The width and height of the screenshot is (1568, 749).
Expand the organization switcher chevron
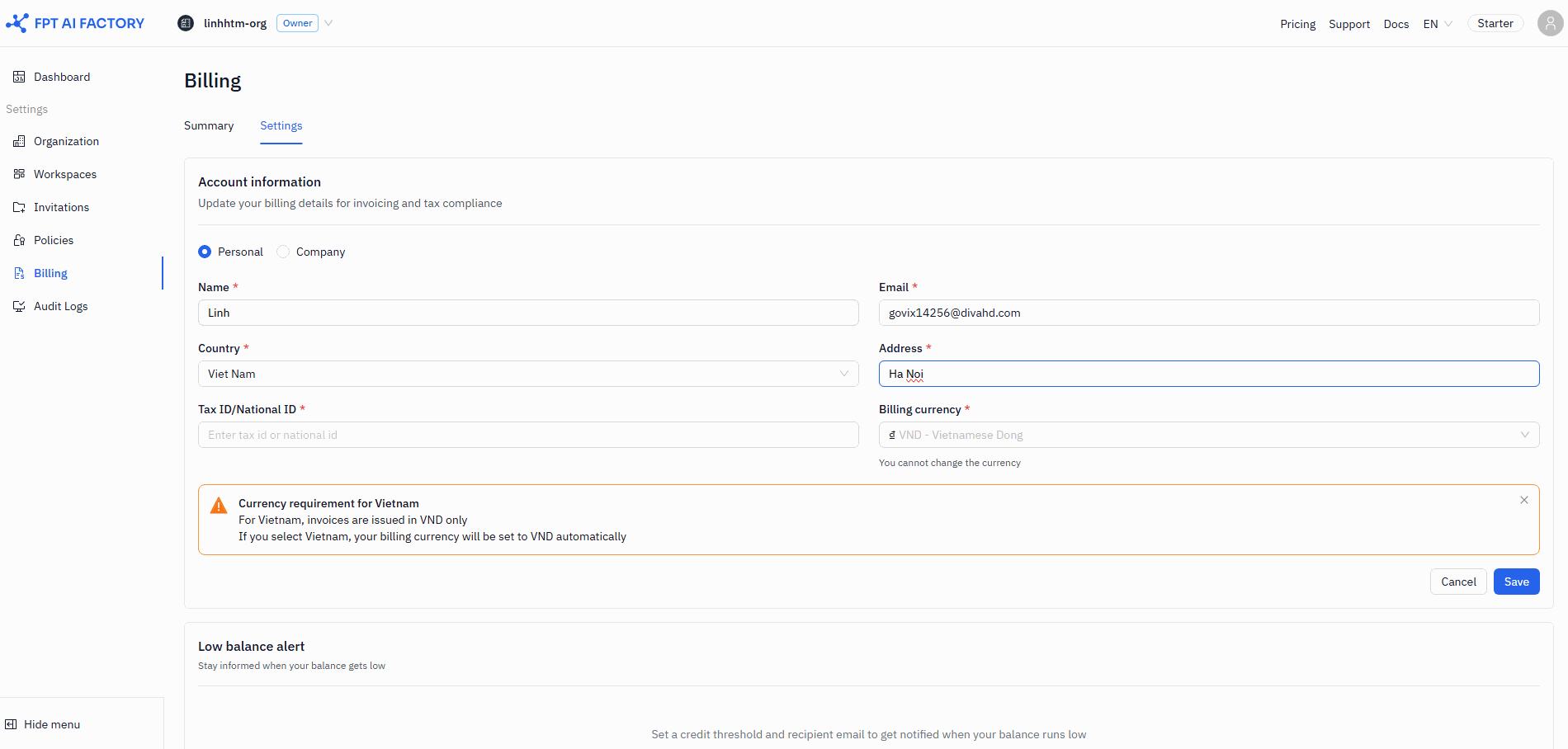(x=328, y=23)
